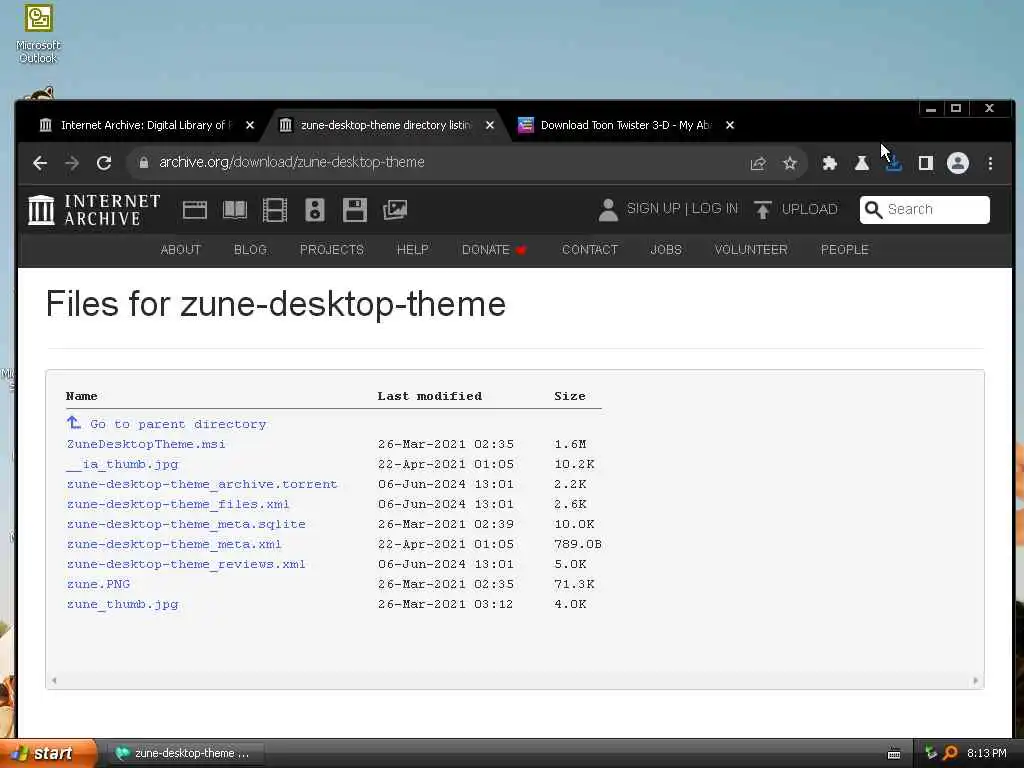Open the Windows Start button
Screen dimensions: 1024x768
48,753
